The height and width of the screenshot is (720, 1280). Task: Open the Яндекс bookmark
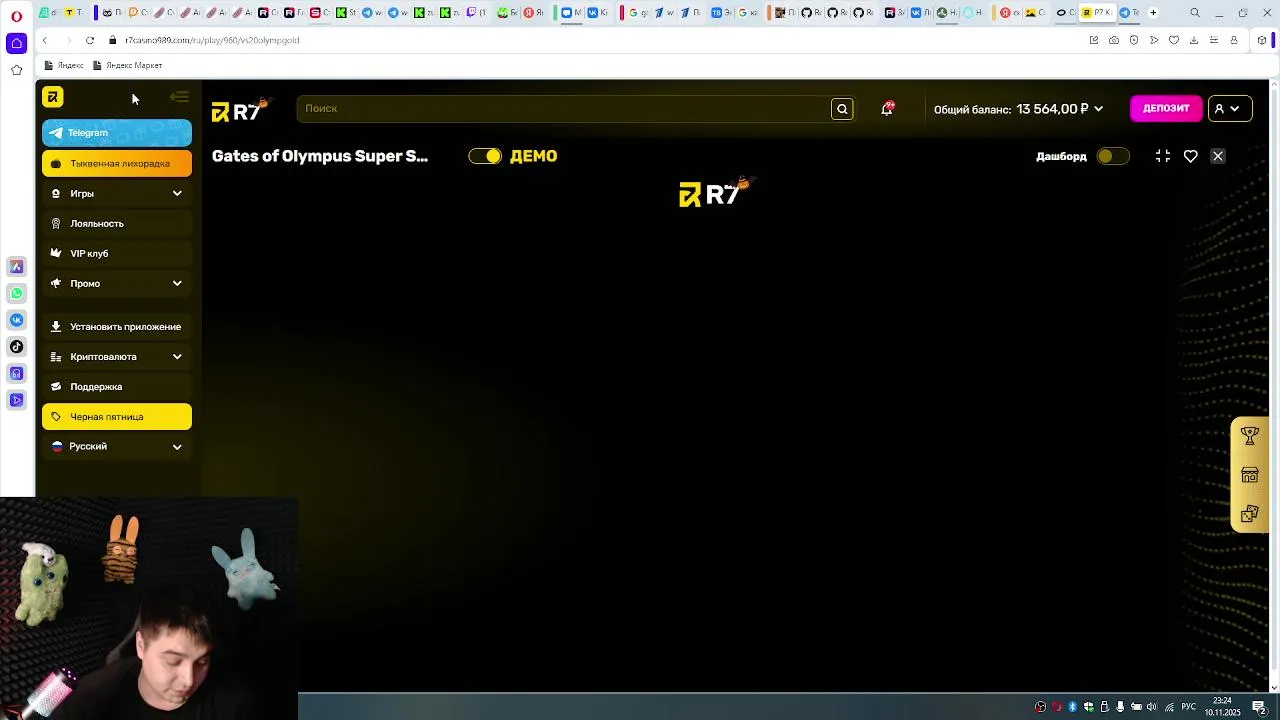coord(63,65)
